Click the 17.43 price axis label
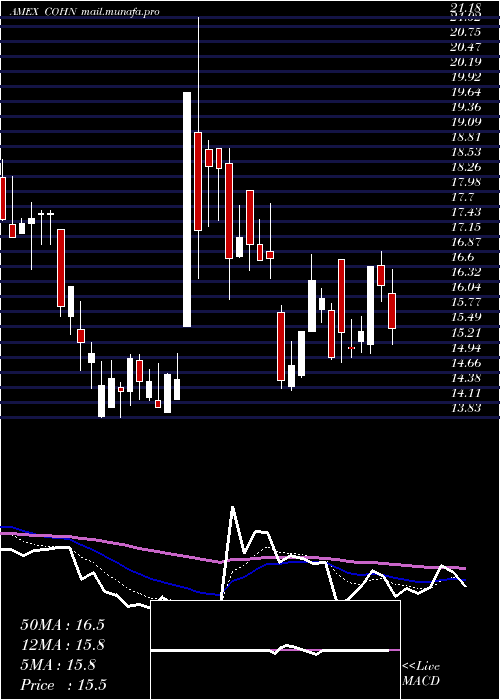 pos(466,212)
